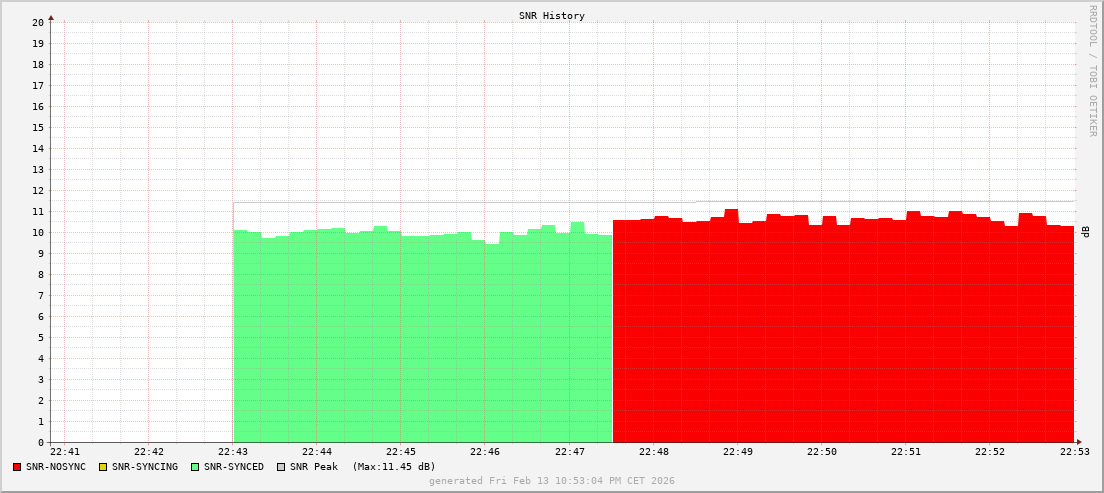The width and height of the screenshot is (1104, 493).
Task: Click the yellow SNR-SYNCING legend swatch
Action: pyautogui.click(x=102, y=467)
